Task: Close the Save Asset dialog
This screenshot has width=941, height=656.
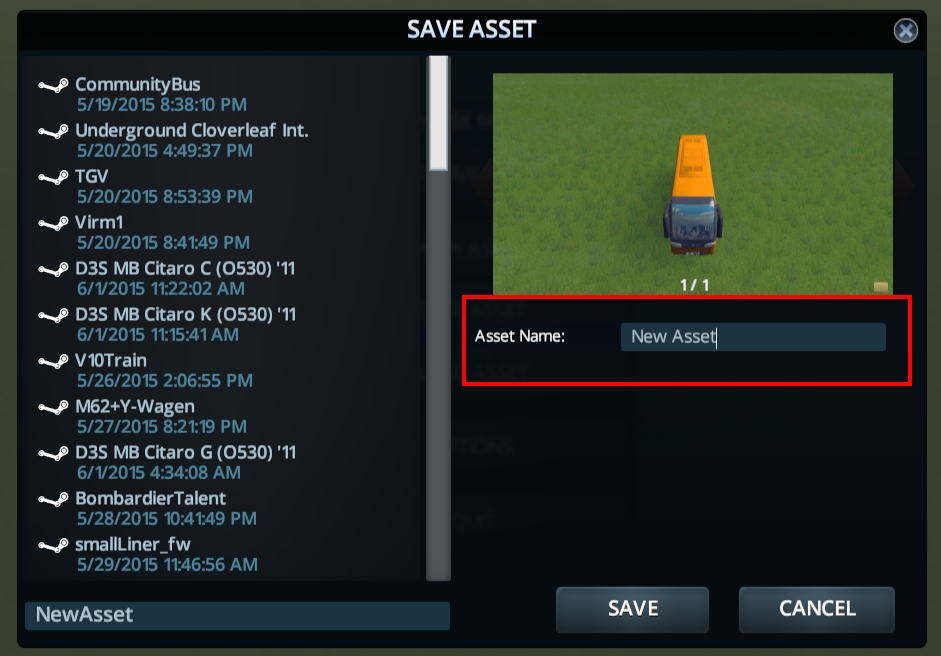Action: pyautogui.click(x=905, y=30)
